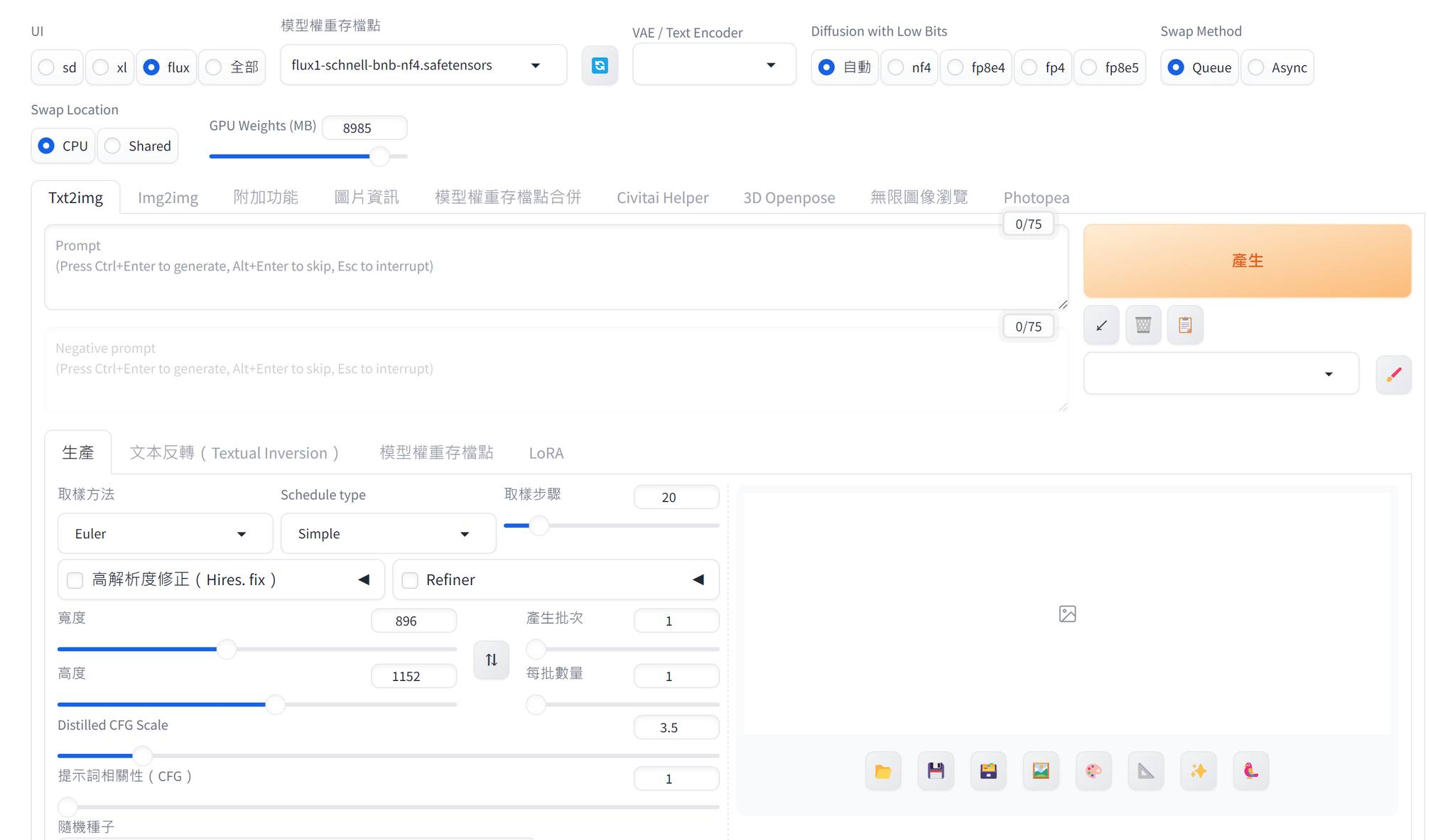The image size is (1455, 840).
Task: Choose fp8e5 low bits option
Action: [1110, 67]
